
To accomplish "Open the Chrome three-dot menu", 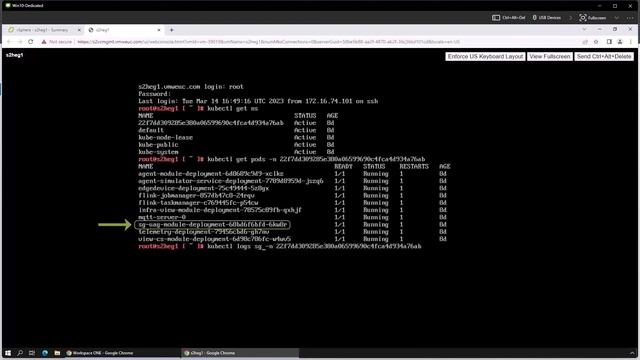I will tap(631, 42).
